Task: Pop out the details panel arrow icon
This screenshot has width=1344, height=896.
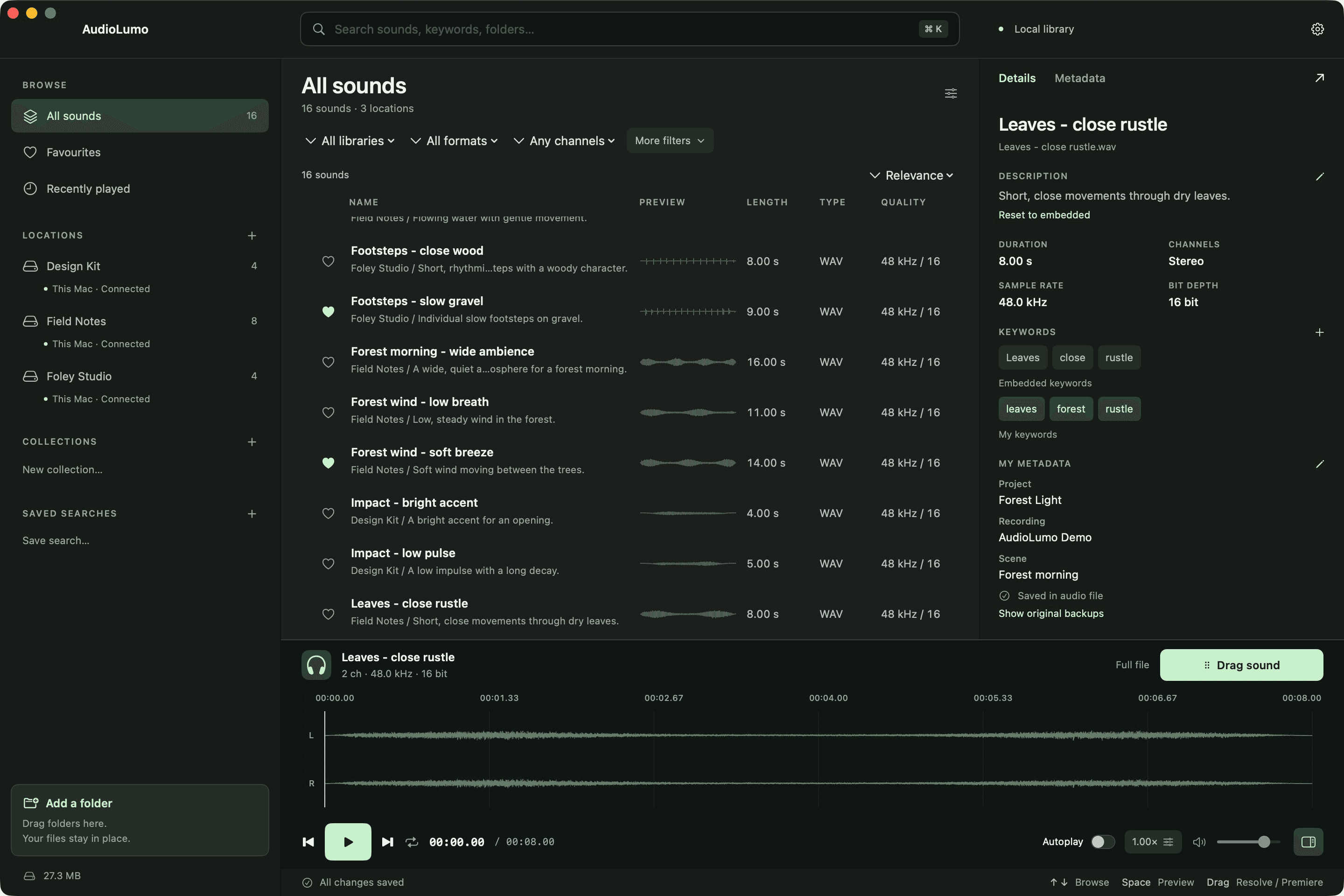Action: 1319,78
